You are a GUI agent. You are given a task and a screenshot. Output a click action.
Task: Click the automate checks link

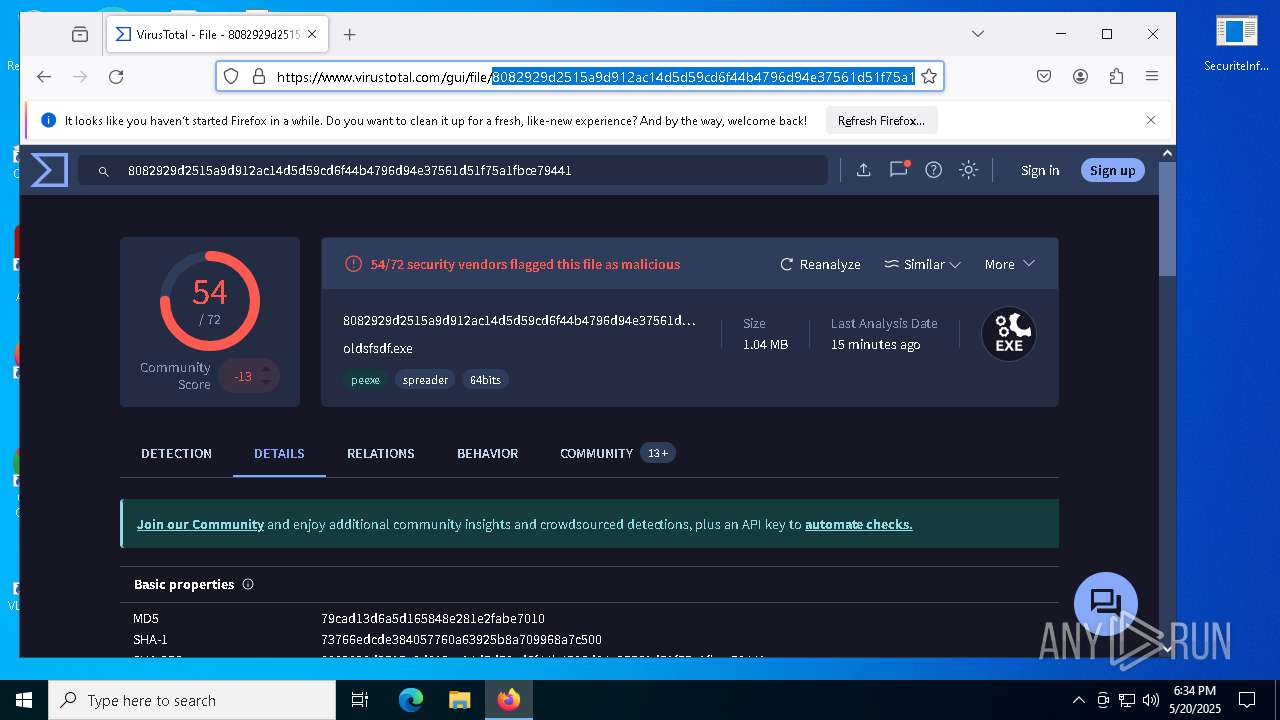coord(858,524)
